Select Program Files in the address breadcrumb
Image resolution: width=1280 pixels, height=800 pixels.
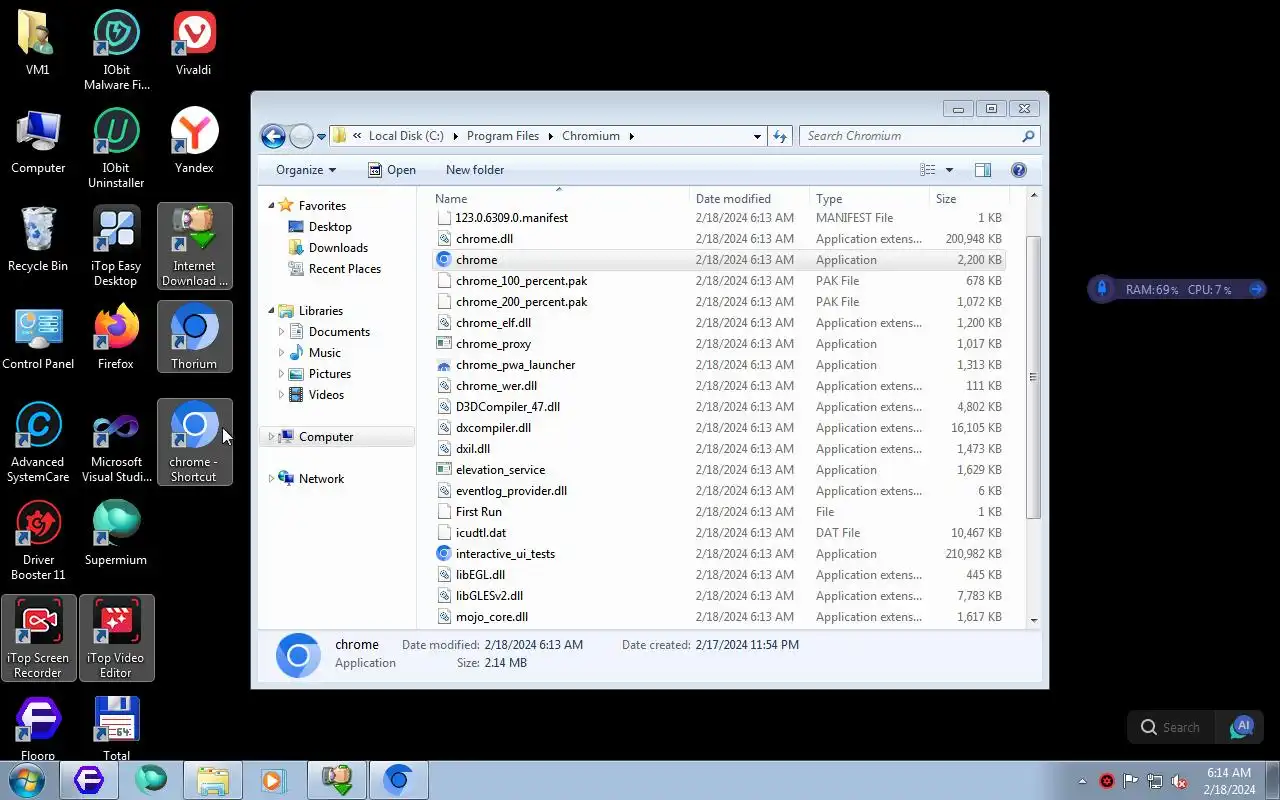coord(503,136)
